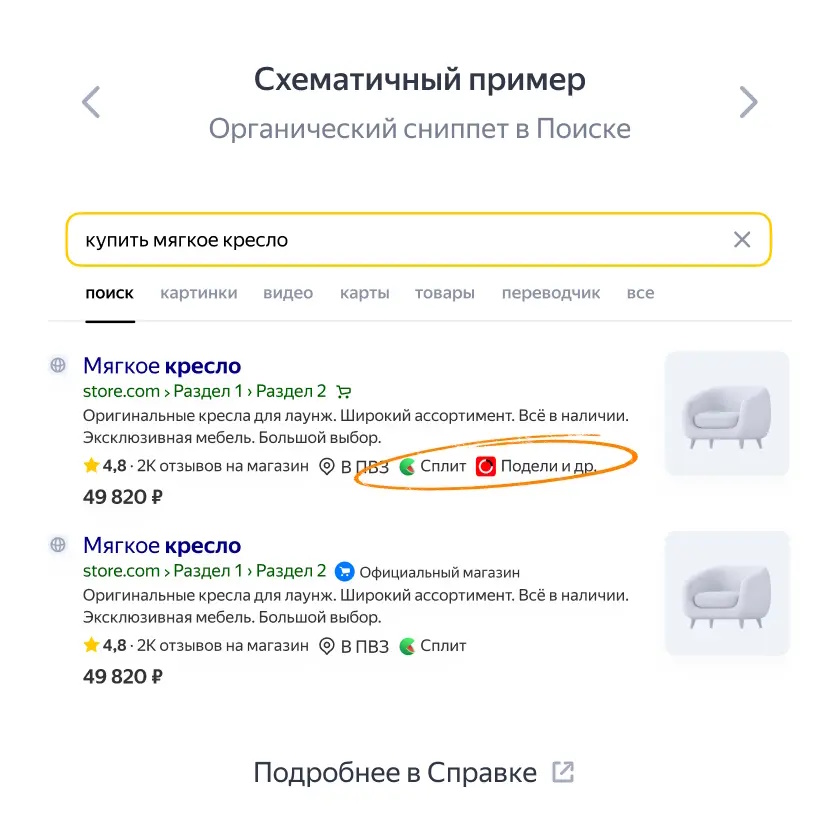The height and width of the screenshot is (840, 840).
Task: Click the red Подели payment icon
Action: (x=486, y=466)
